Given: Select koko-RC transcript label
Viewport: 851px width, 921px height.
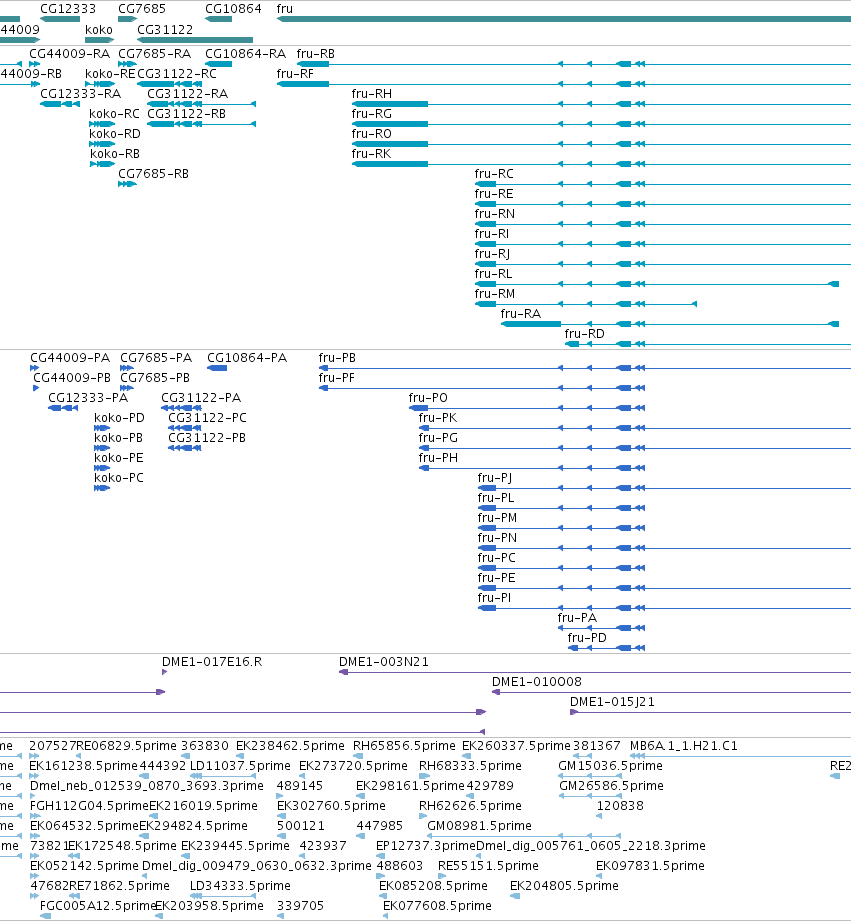Looking at the screenshot, I should click(115, 113).
